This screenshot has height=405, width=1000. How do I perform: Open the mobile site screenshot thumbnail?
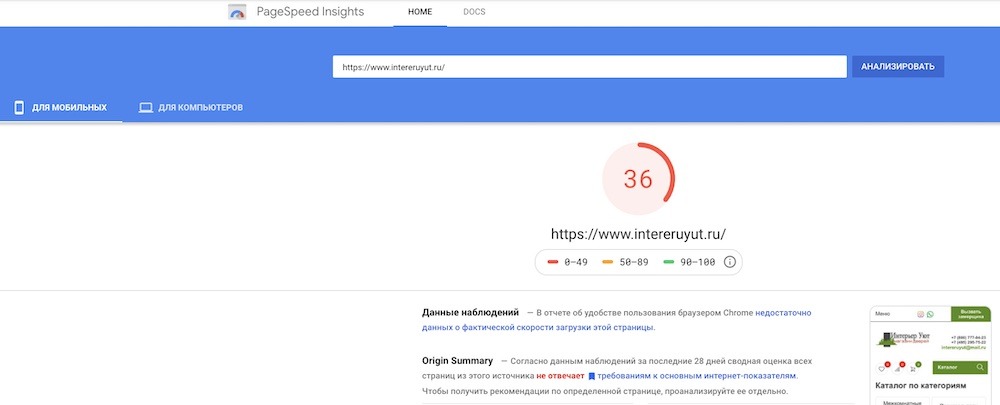pyautogui.click(x=930, y=356)
